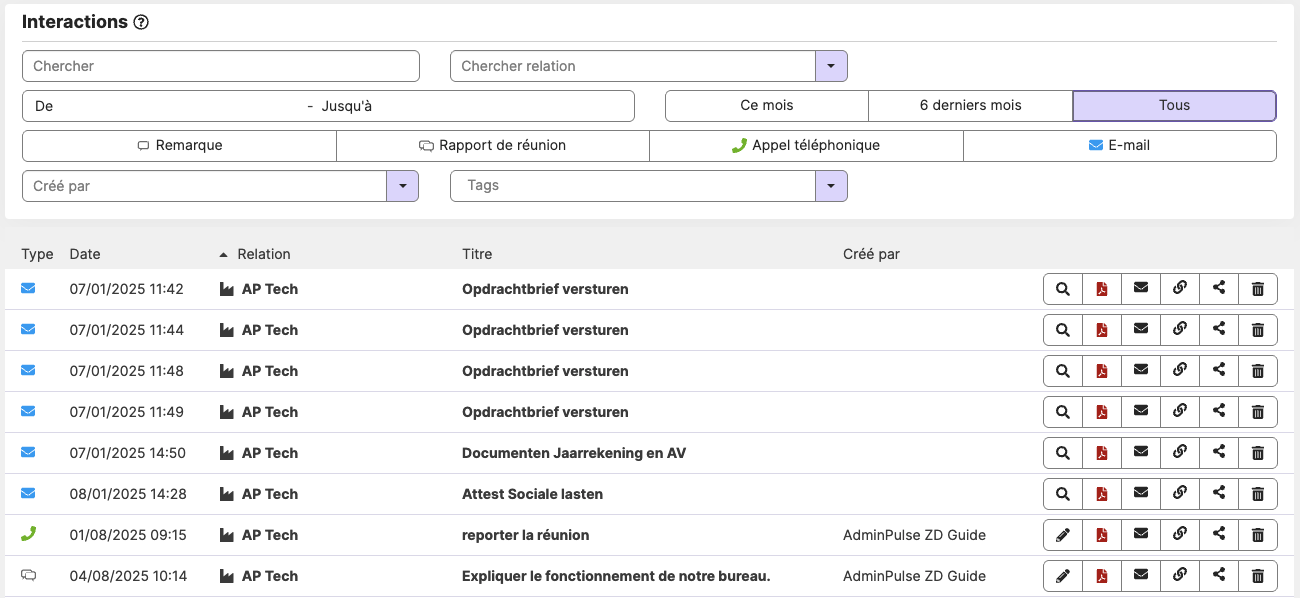Edit the 'Expliquer le fonctionnement' meeting report
1300x598 pixels.
(1063, 576)
